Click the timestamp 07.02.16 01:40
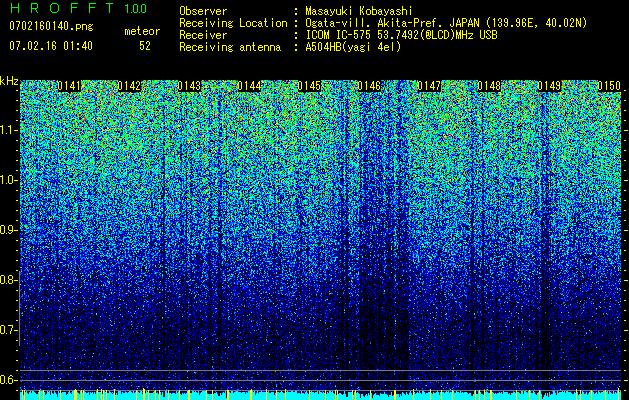Image resolution: width=629 pixels, height=400 pixels. [51, 46]
